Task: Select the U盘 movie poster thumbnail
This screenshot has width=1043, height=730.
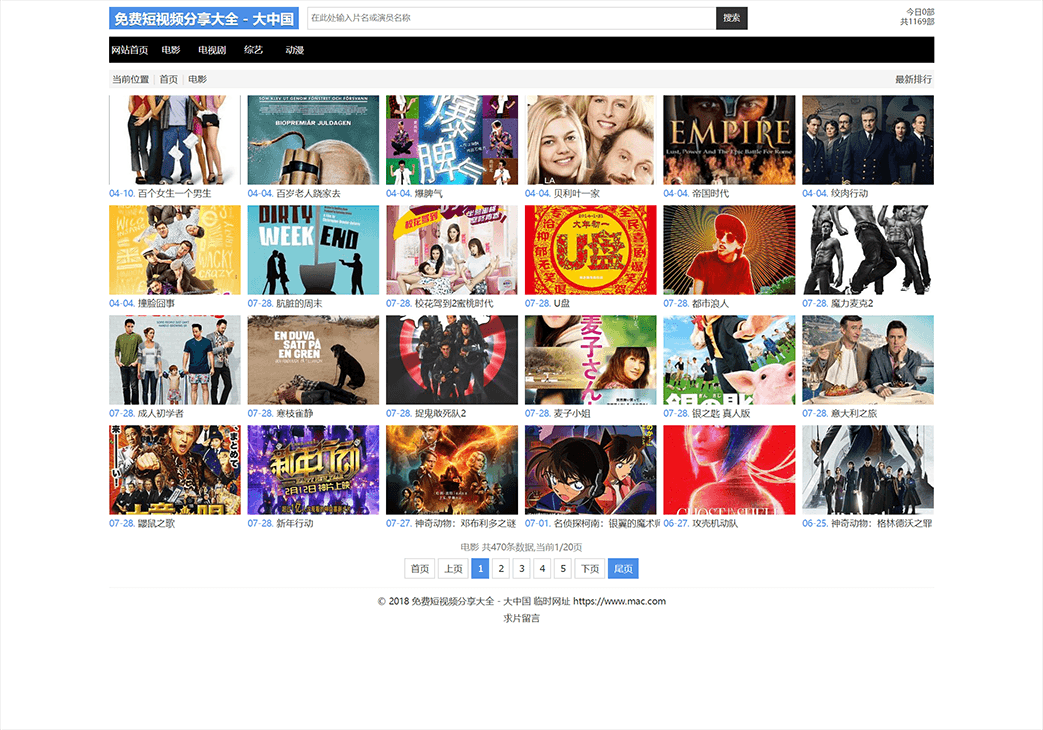Action: pos(590,250)
